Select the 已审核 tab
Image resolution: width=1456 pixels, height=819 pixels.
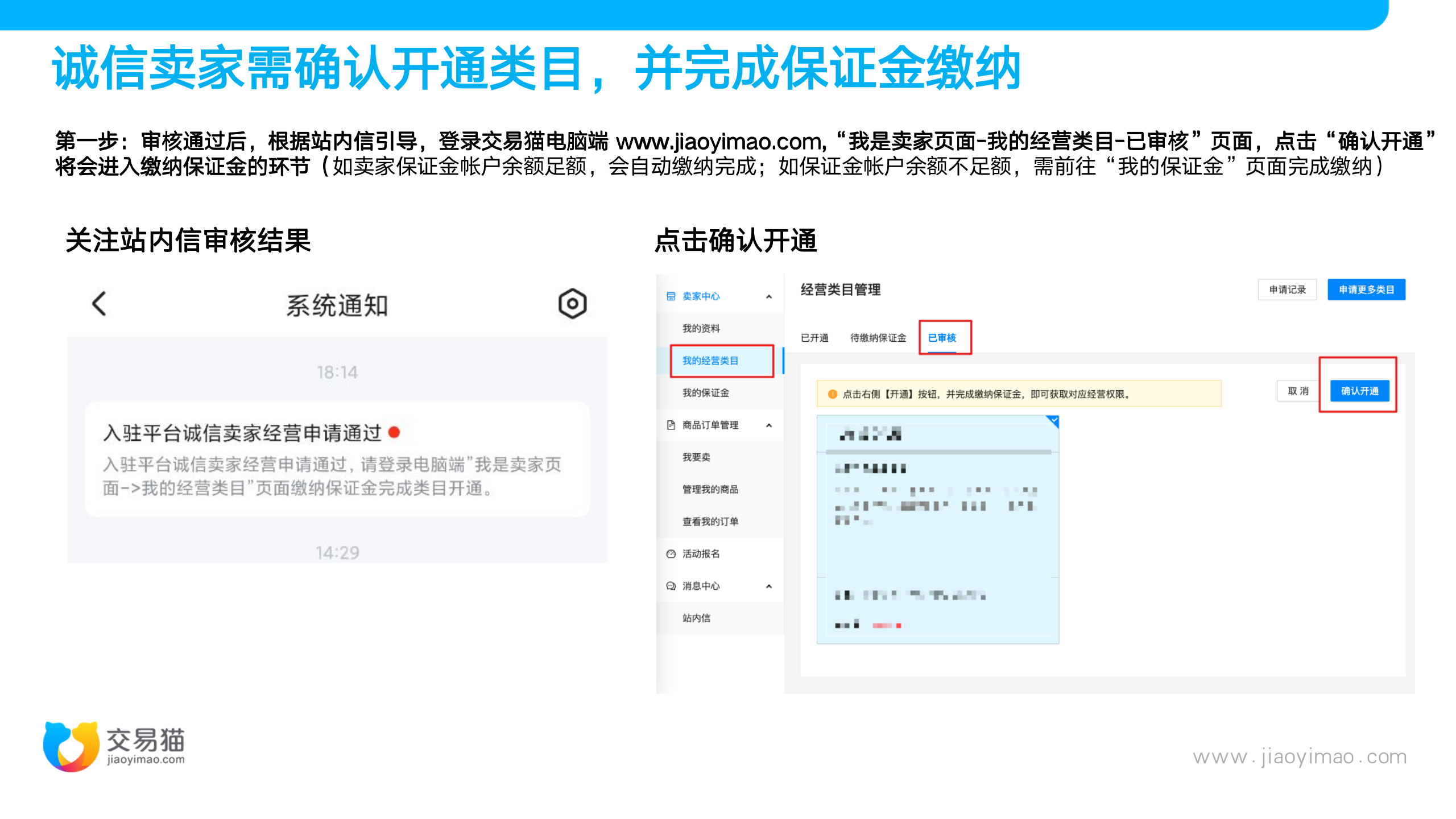coord(942,338)
